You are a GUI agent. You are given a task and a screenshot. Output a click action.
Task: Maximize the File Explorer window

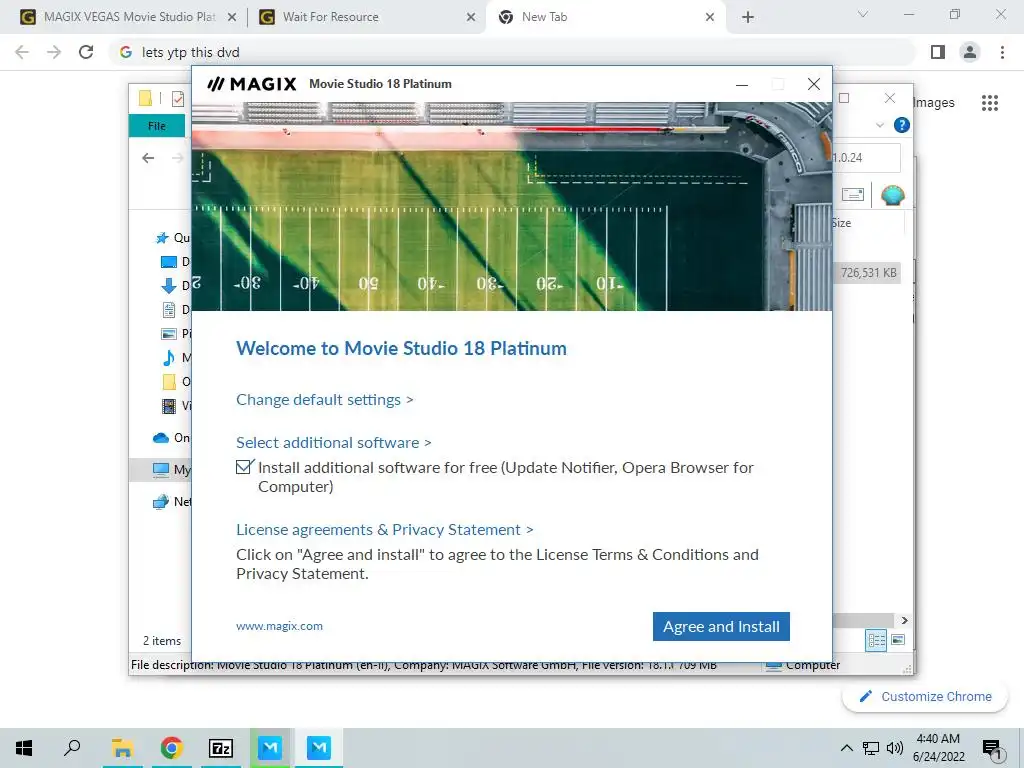click(844, 98)
